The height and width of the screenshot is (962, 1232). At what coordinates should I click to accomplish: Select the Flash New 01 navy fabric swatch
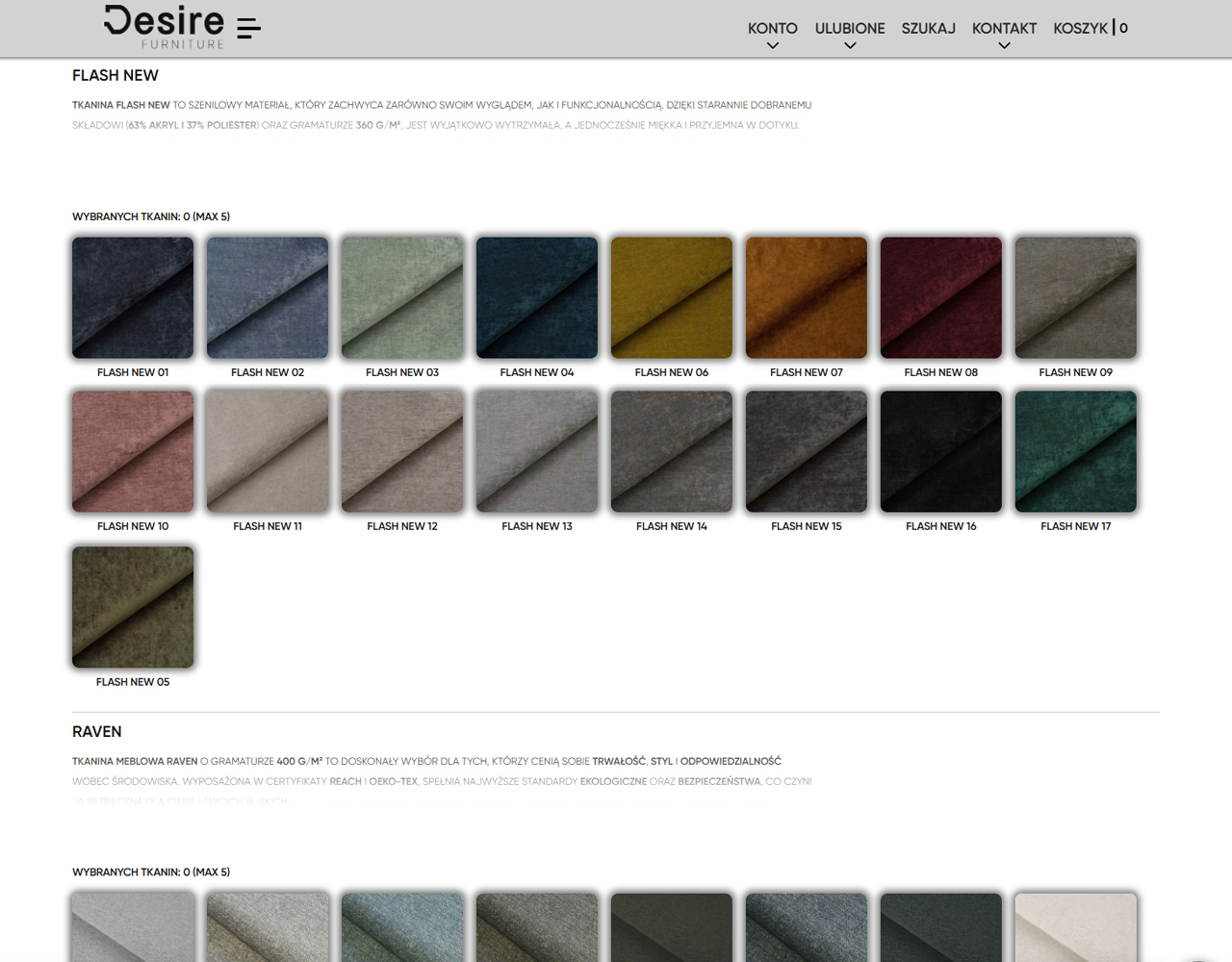pyautogui.click(x=133, y=298)
